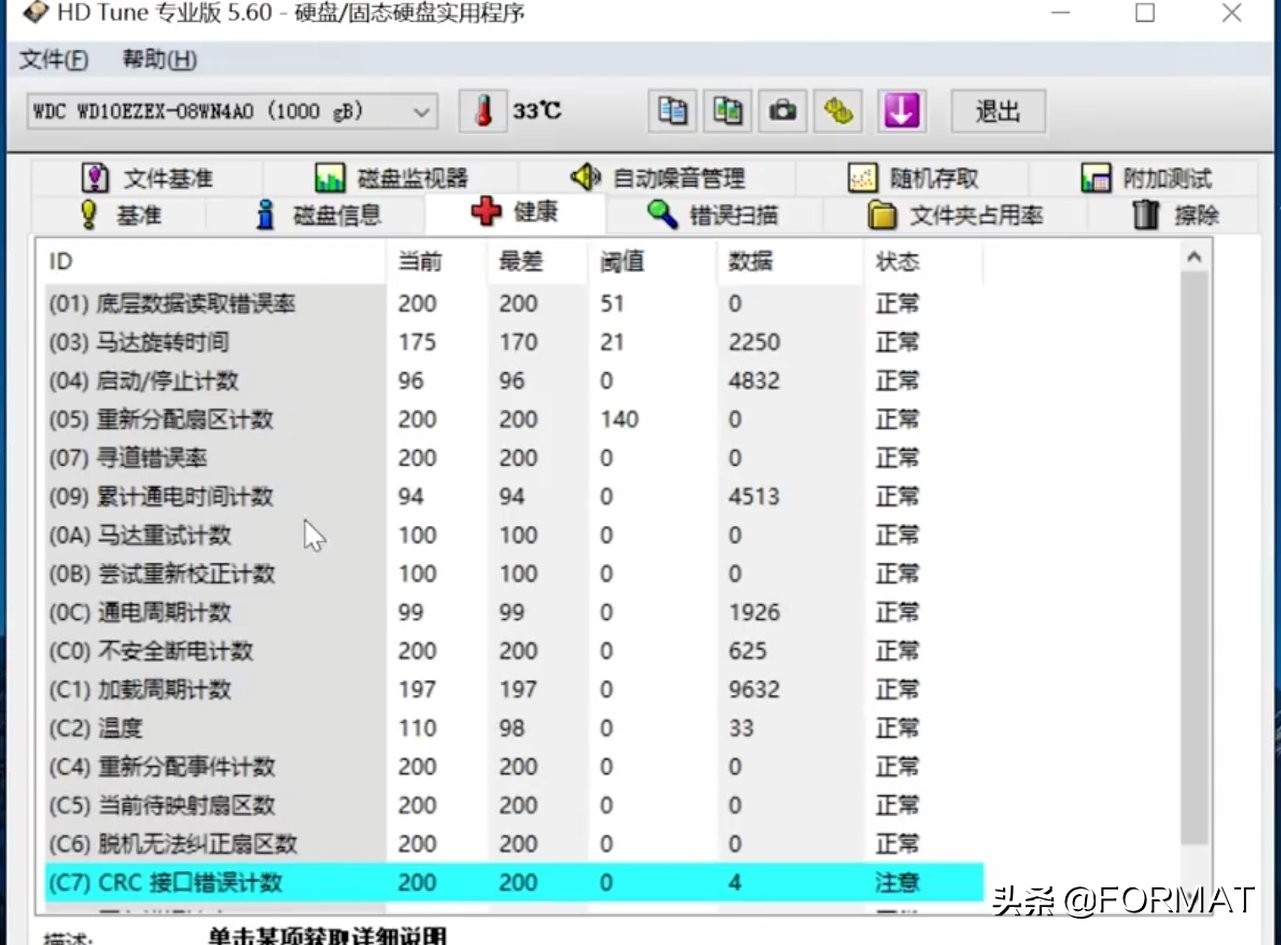Open the 文件(F) menu
The image size is (1281, 945).
pyautogui.click(x=52, y=60)
